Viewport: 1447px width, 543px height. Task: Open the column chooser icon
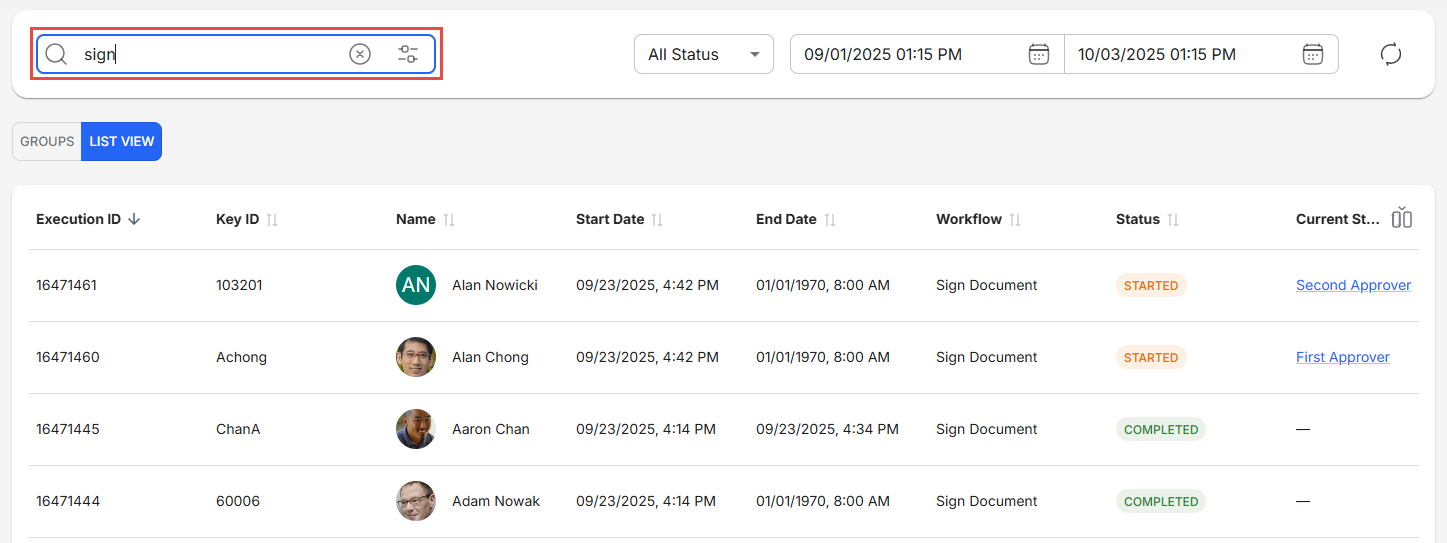coord(1402,218)
